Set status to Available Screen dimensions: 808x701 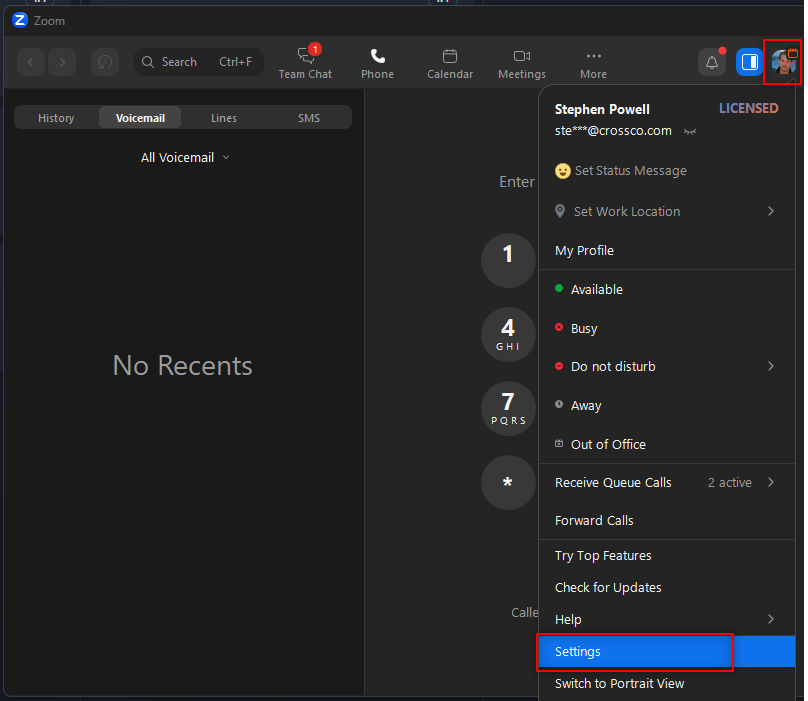[x=667, y=290]
